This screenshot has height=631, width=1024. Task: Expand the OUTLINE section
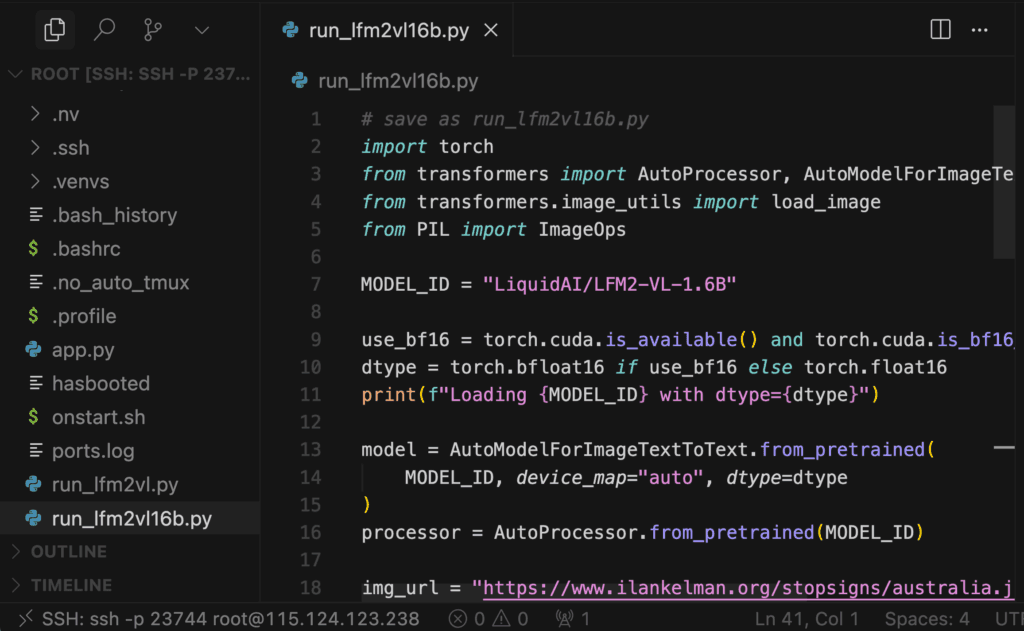[x=70, y=552]
